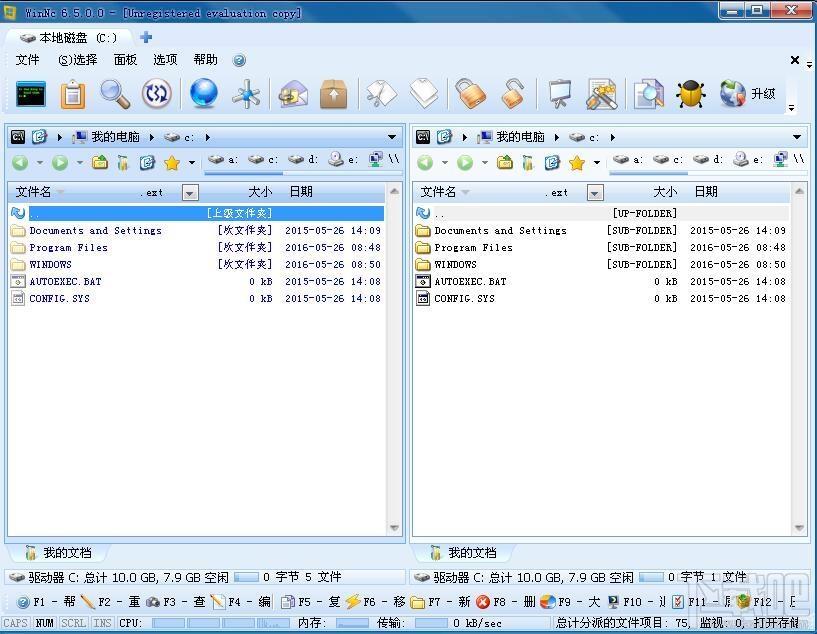Image resolution: width=817 pixels, height=634 pixels.
Task: Expand left panel favorites star dropdown arrow
Action: click(192, 163)
